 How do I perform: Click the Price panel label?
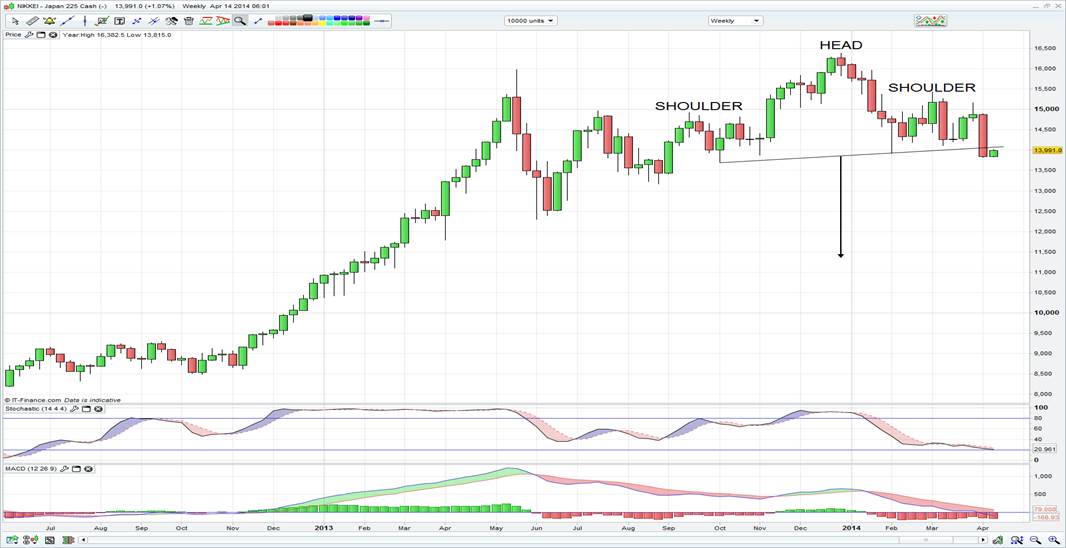tap(13, 35)
